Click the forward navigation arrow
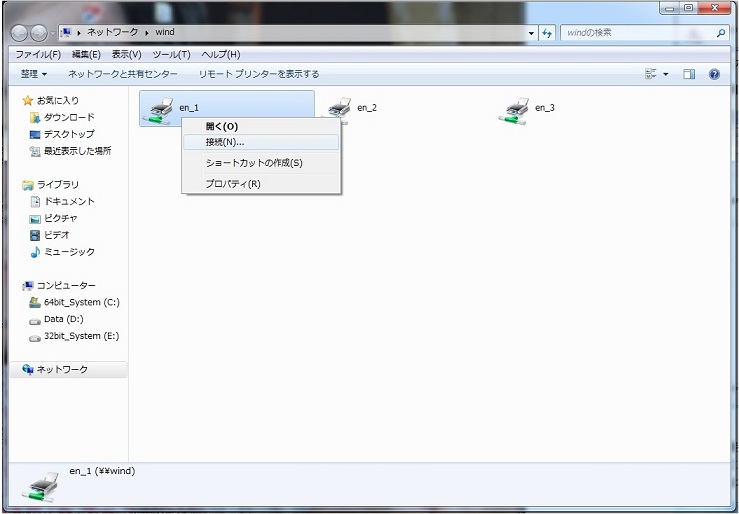 [39, 33]
